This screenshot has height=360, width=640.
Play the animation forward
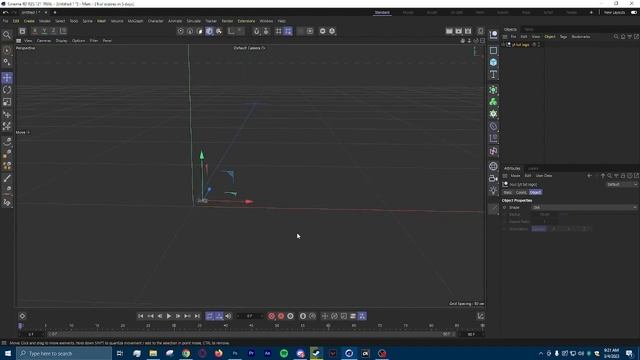coord(169,316)
